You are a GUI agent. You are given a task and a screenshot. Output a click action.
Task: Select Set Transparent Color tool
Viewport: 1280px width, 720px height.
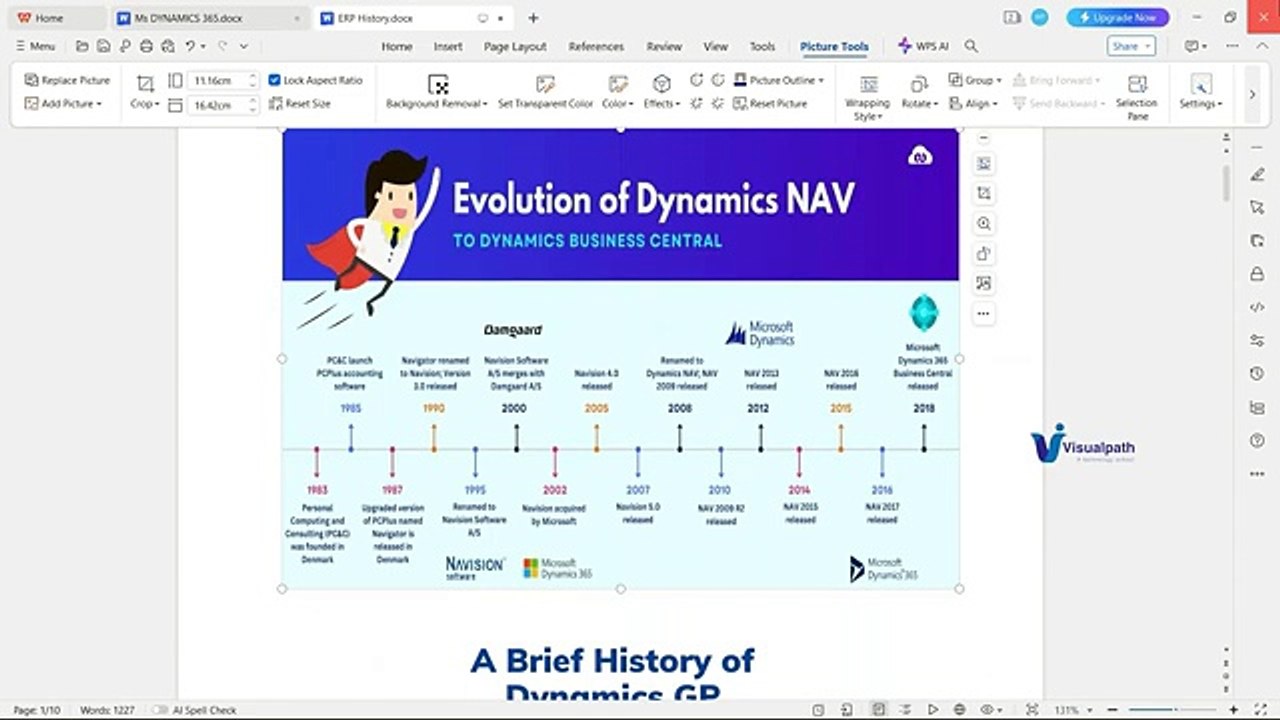[x=545, y=84]
